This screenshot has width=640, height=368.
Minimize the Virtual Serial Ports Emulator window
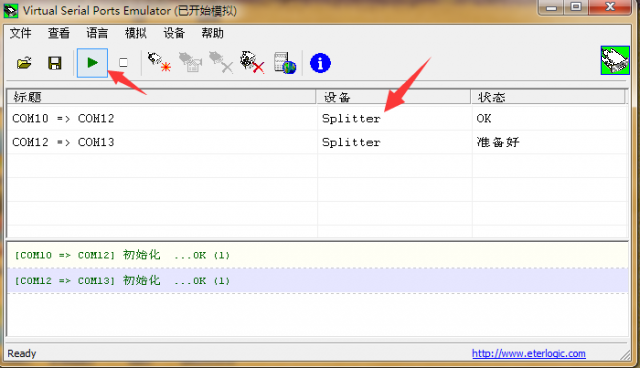(x=551, y=7)
